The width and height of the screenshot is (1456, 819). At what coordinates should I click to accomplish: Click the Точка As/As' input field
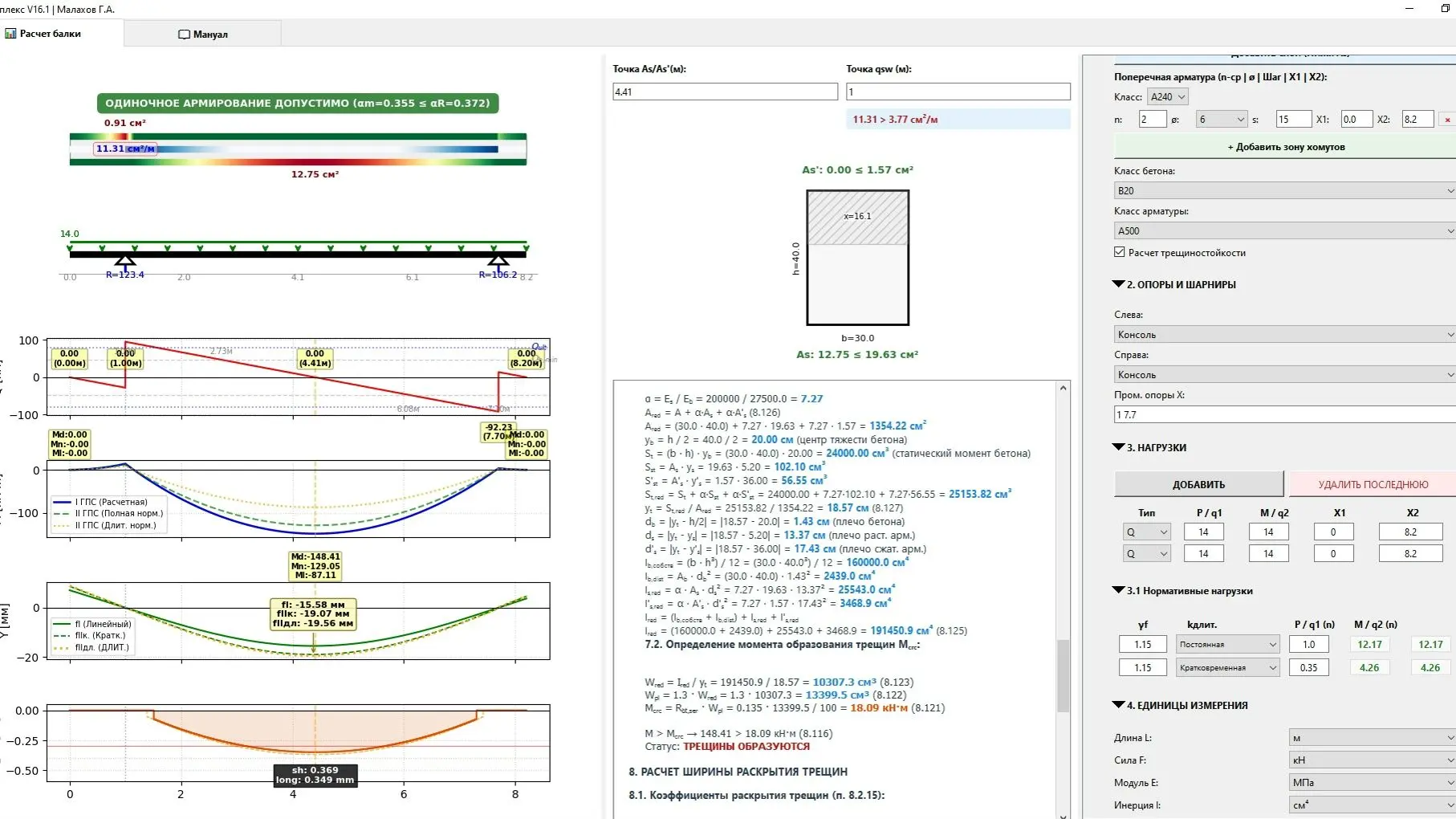tap(725, 92)
